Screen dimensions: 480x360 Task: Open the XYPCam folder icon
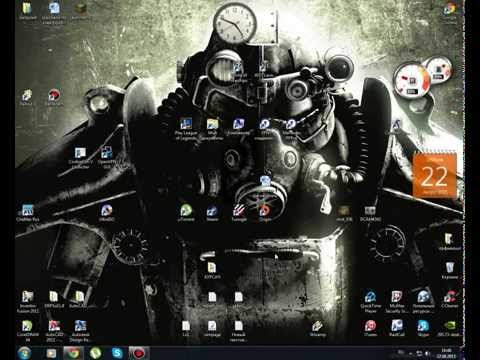point(212,270)
